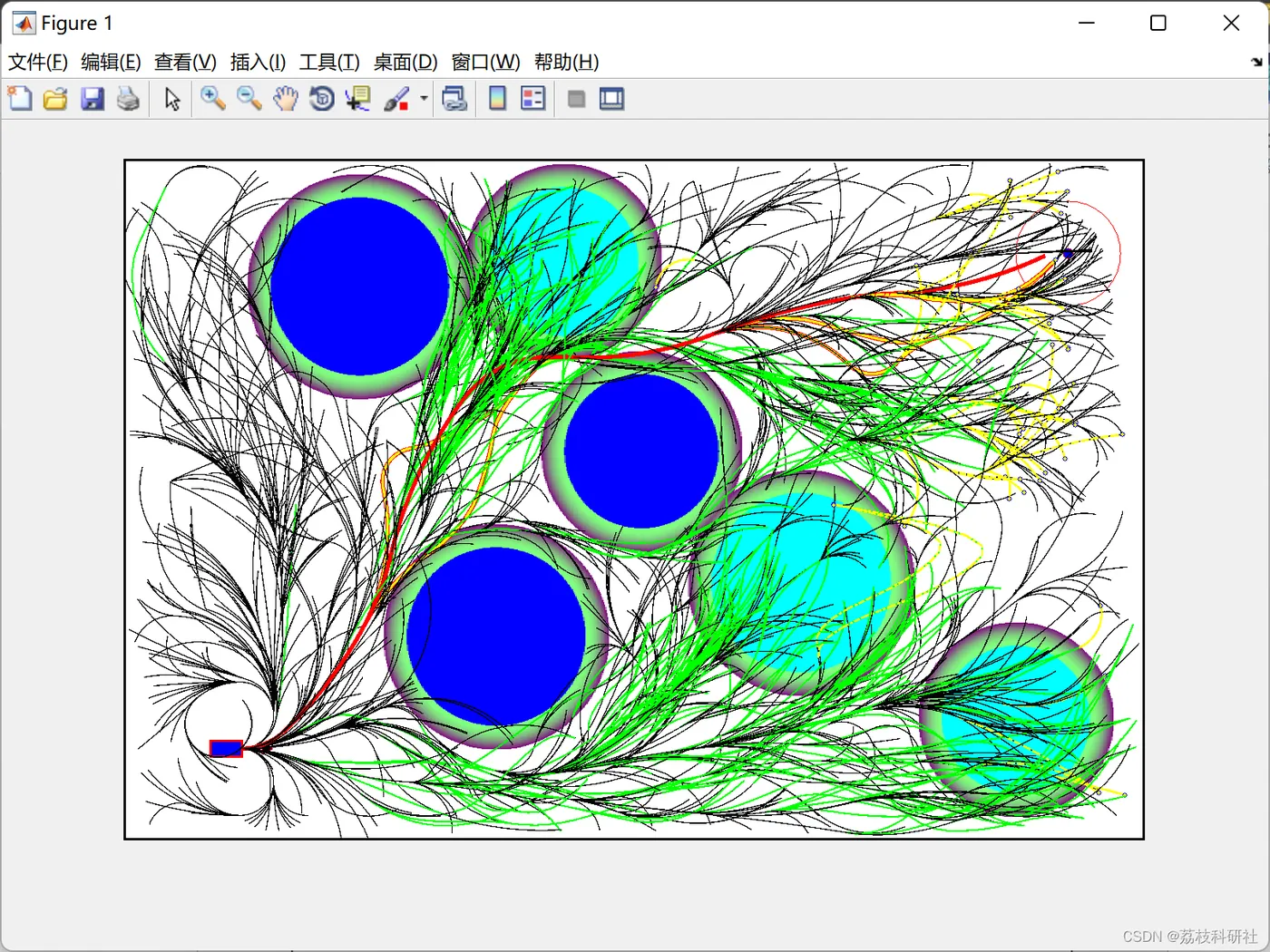Activate the Zoom In magnifier tool
The image size is (1270, 952).
tap(213, 99)
